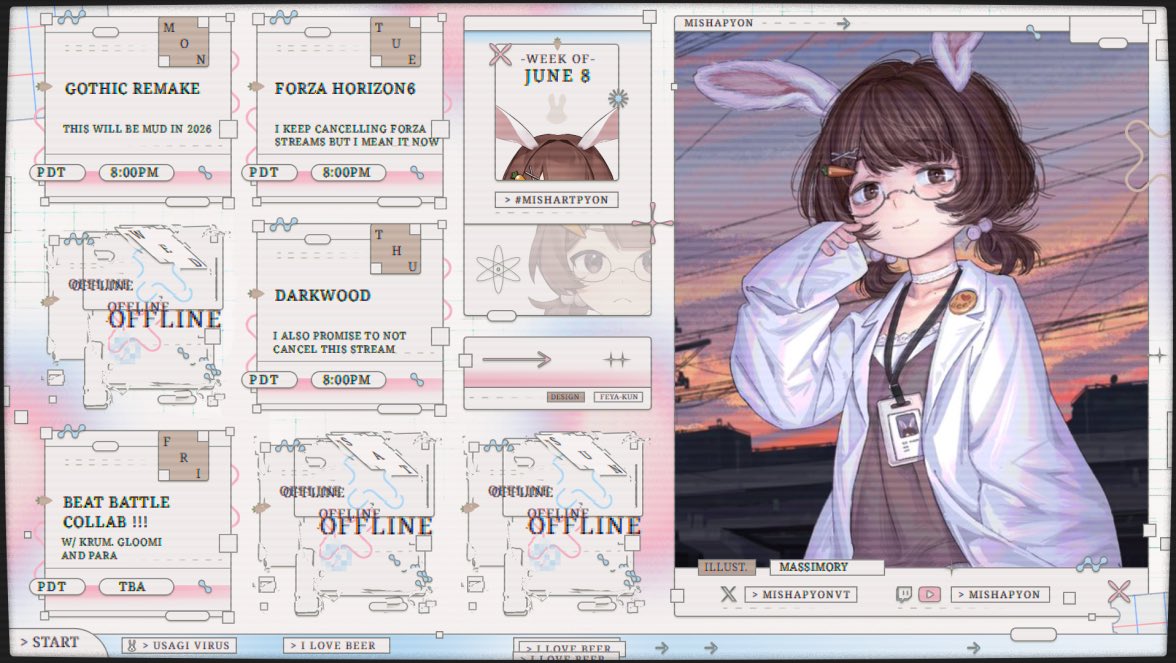Click the chain link icon in the GOTHIC REMAKE card
Viewport: 1176px width, 663px height.
coord(205,172)
